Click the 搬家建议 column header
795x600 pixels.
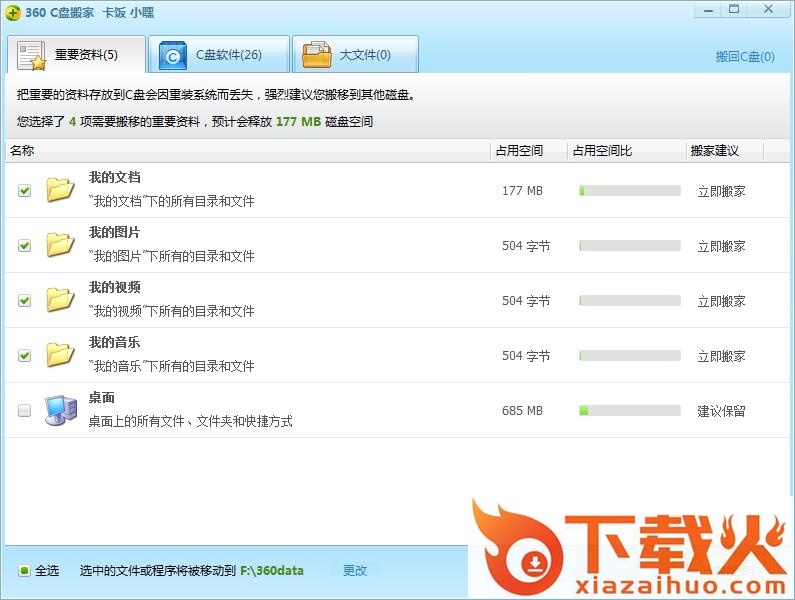tap(714, 151)
